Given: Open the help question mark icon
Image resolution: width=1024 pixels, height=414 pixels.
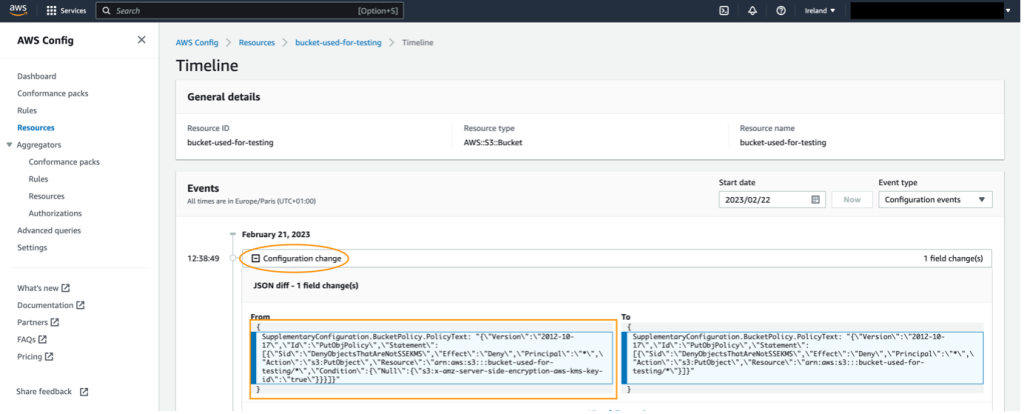Looking at the screenshot, I should point(780,10).
